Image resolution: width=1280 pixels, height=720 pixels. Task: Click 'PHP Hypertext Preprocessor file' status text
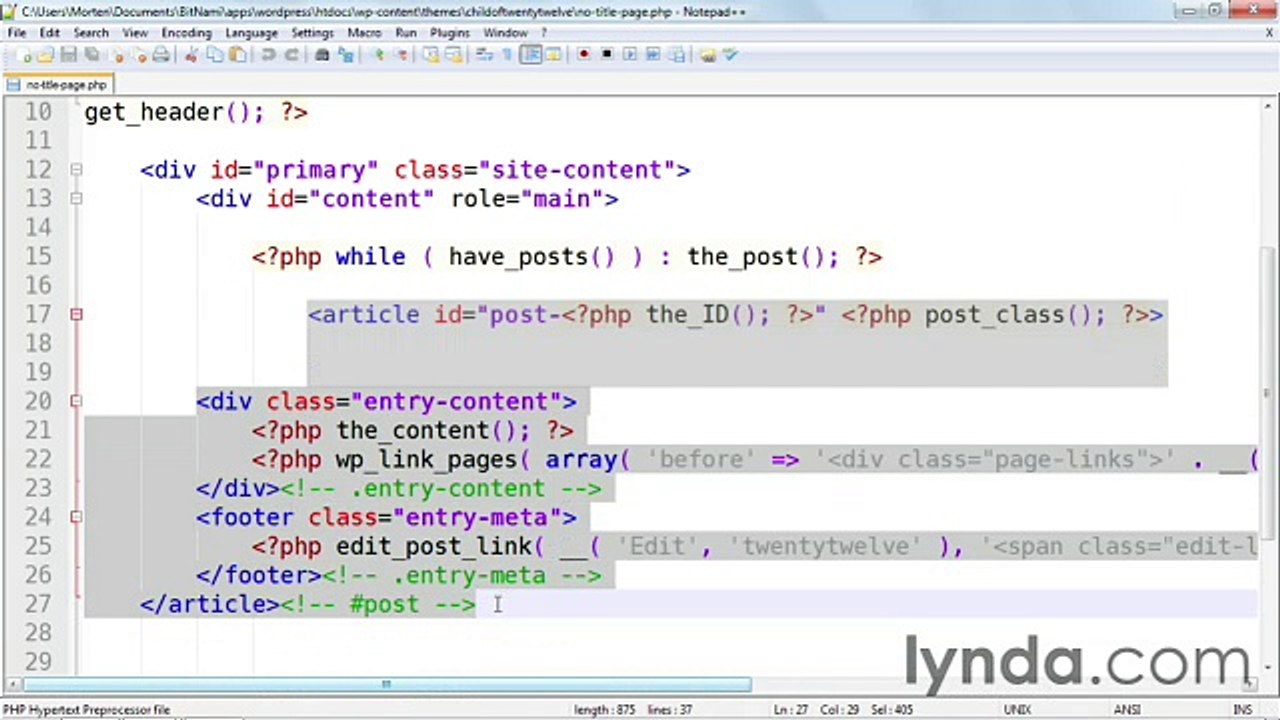(86, 710)
